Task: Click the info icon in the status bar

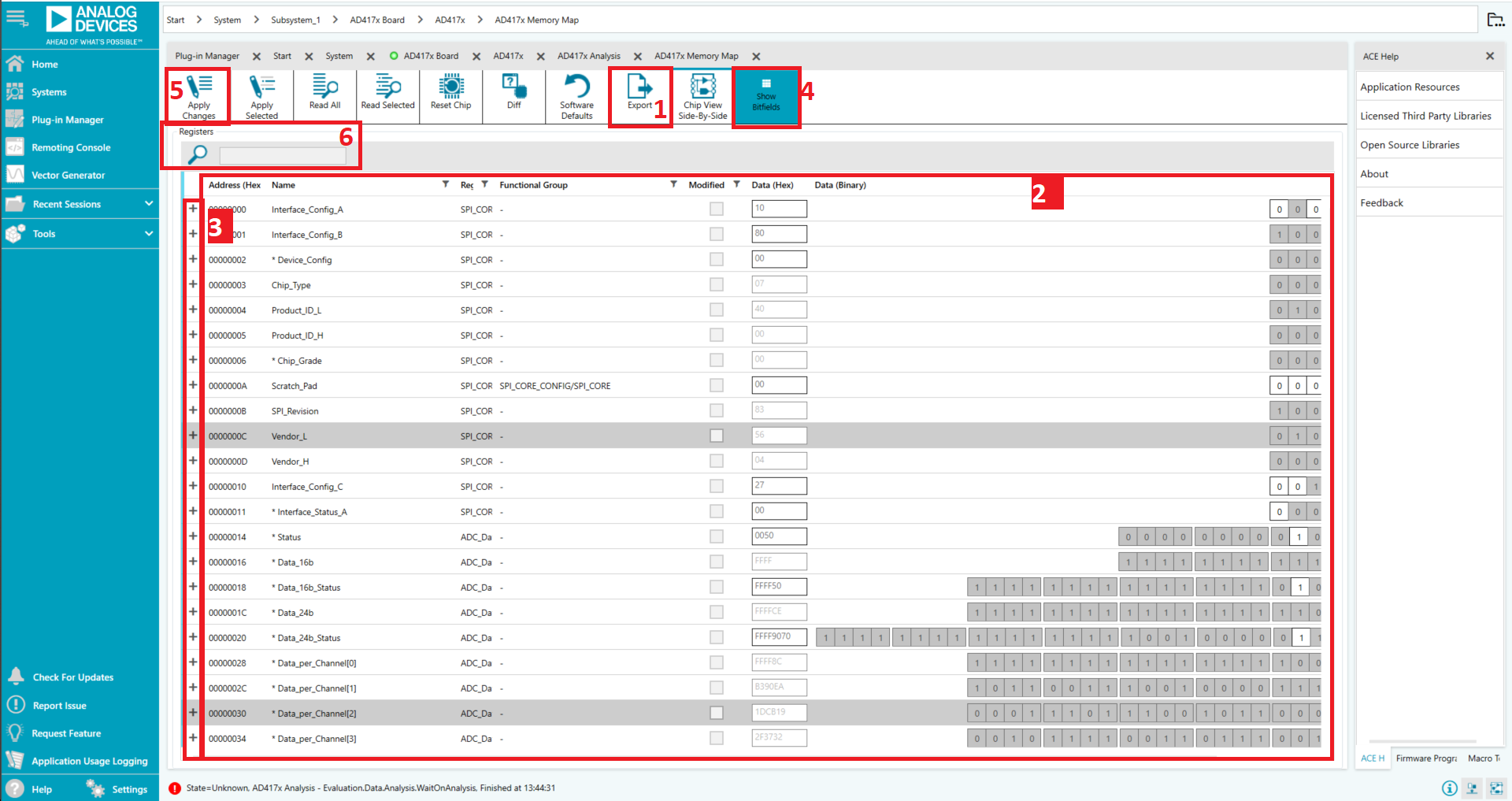Action: 1449,788
